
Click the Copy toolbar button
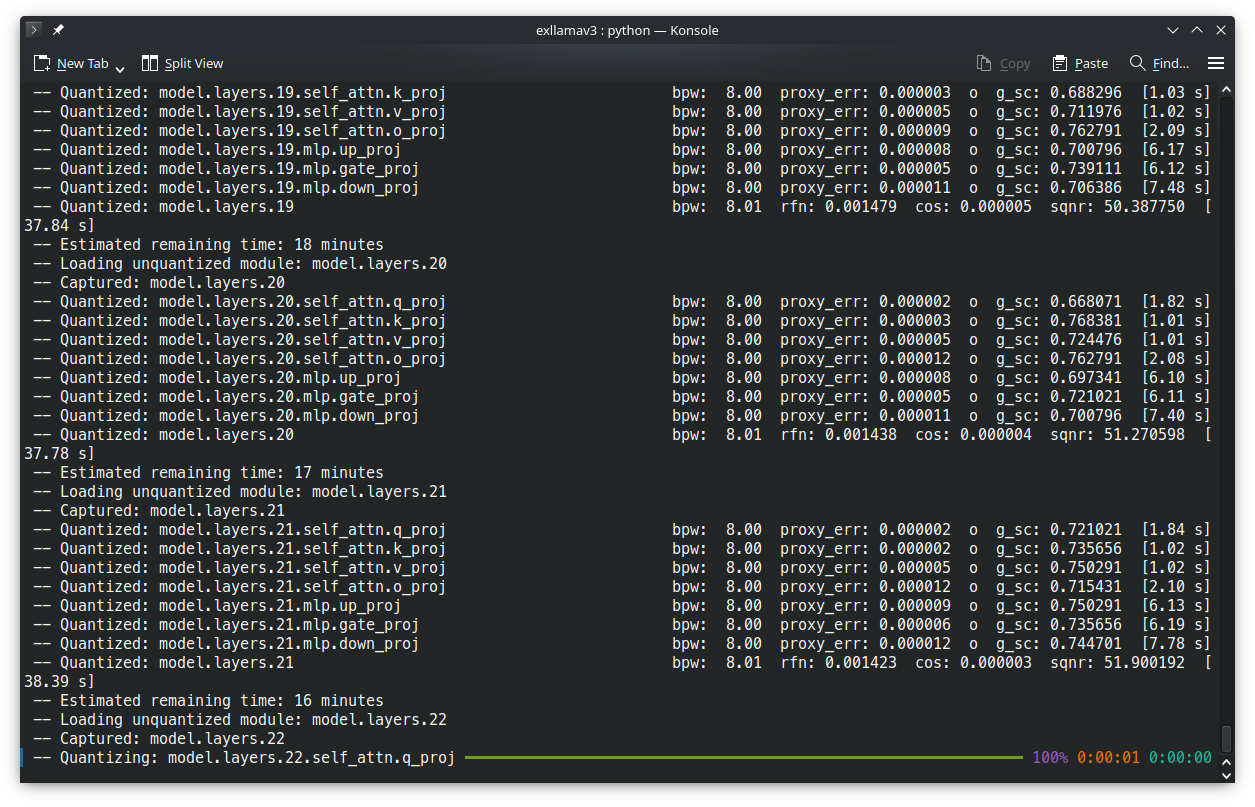pos(1003,63)
